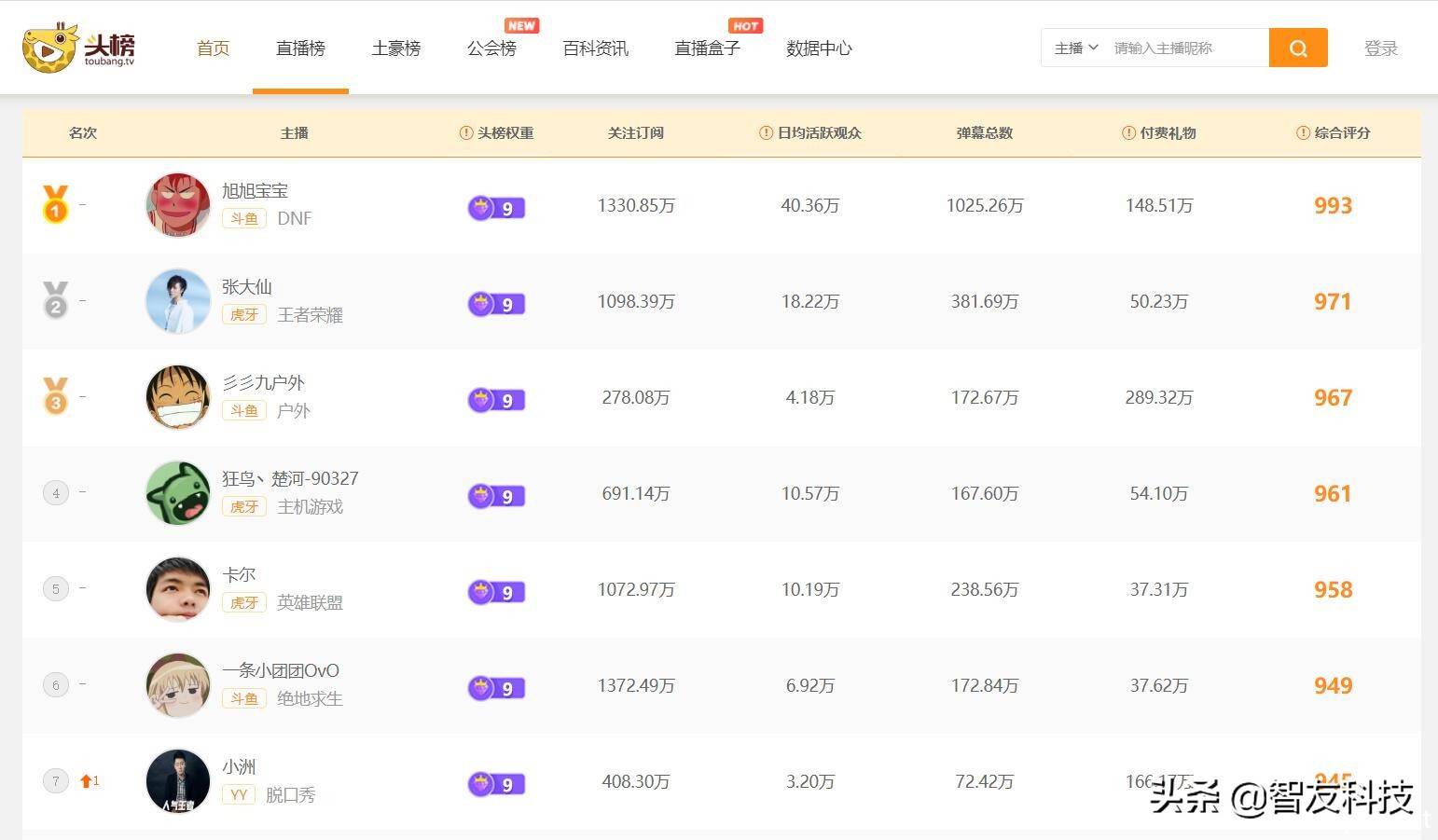Click rank 4 circle badge
1438x840 pixels.
56,493
